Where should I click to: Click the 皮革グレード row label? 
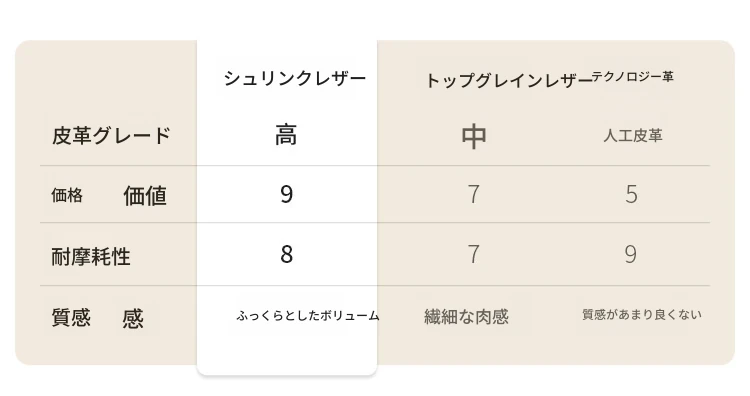click(111, 136)
